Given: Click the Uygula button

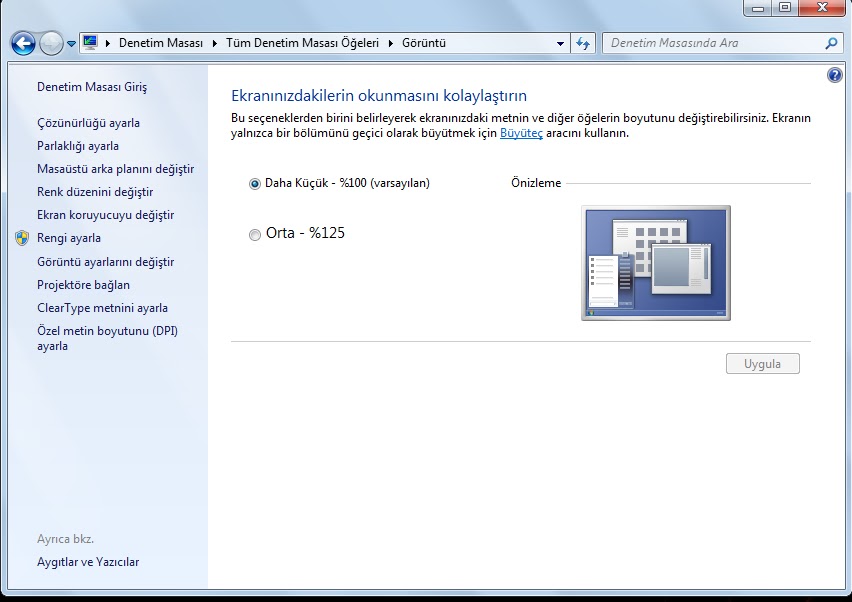Looking at the screenshot, I should pos(762,364).
